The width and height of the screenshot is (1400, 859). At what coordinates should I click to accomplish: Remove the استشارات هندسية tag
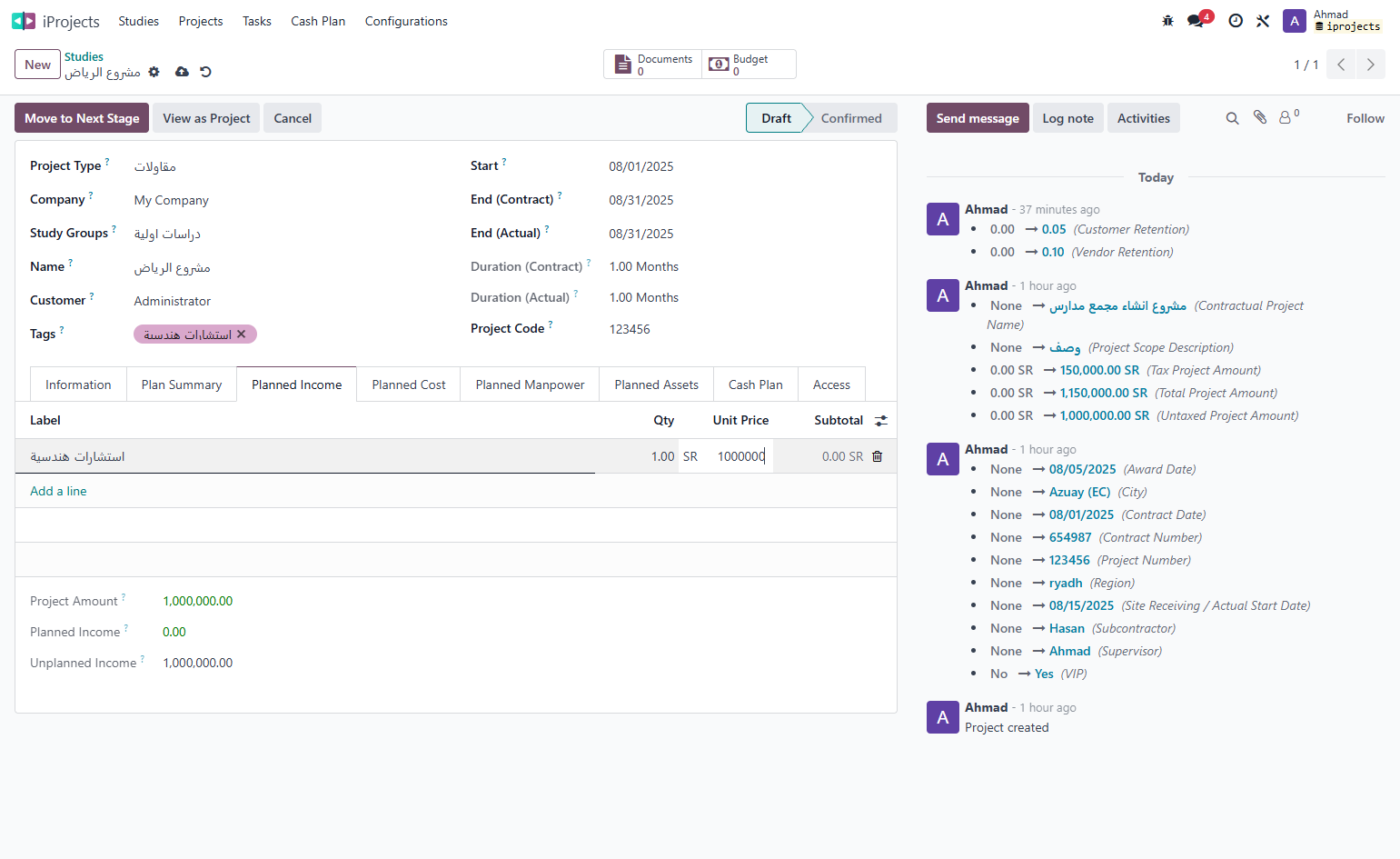coord(241,335)
